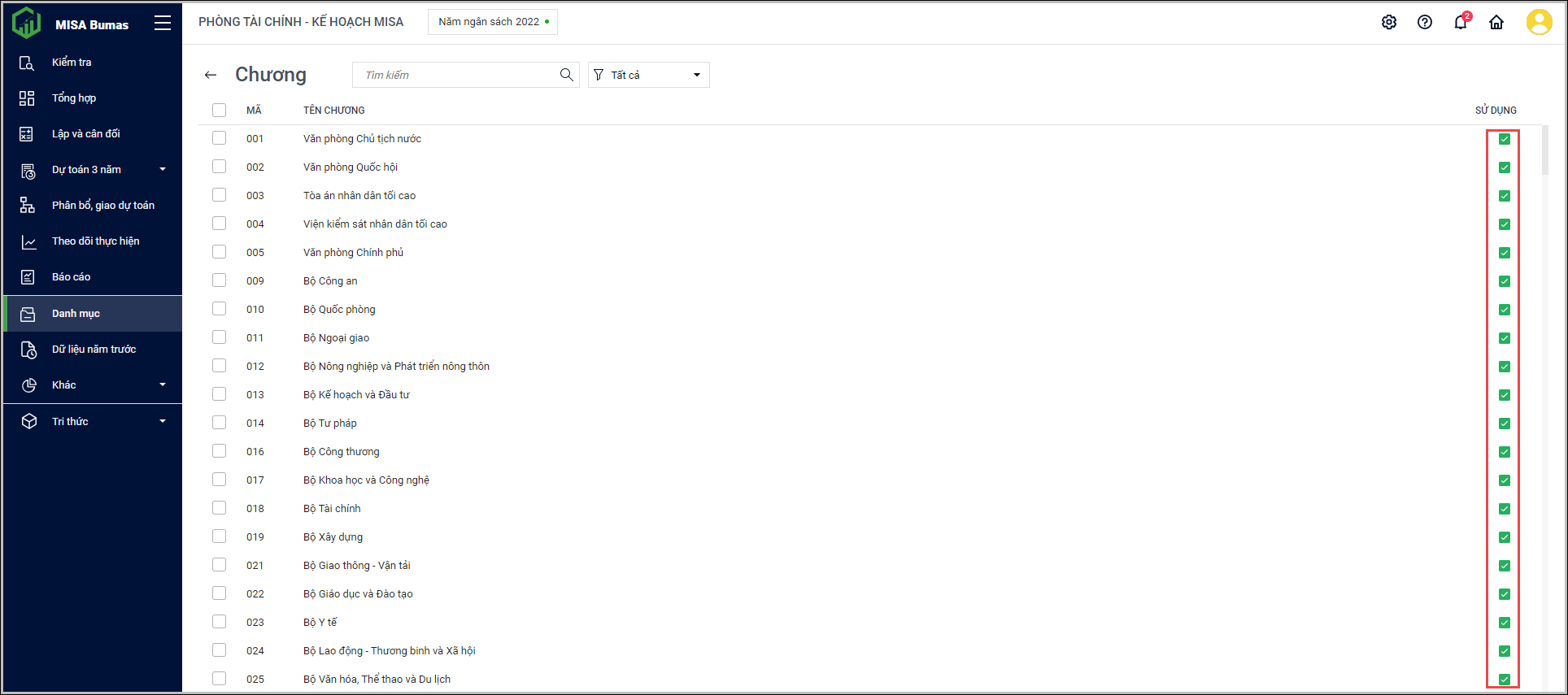Click the search magnifier icon
The height and width of the screenshot is (695, 1568).
[567, 75]
